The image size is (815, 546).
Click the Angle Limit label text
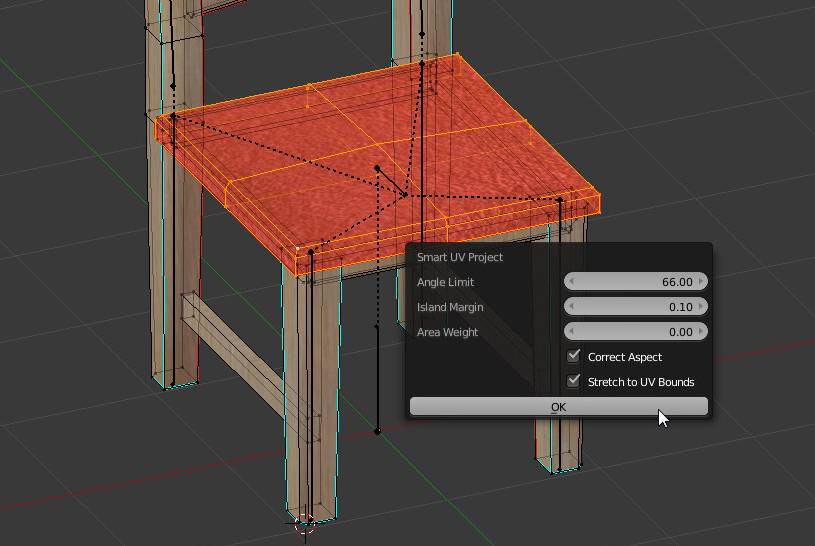tap(446, 282)
